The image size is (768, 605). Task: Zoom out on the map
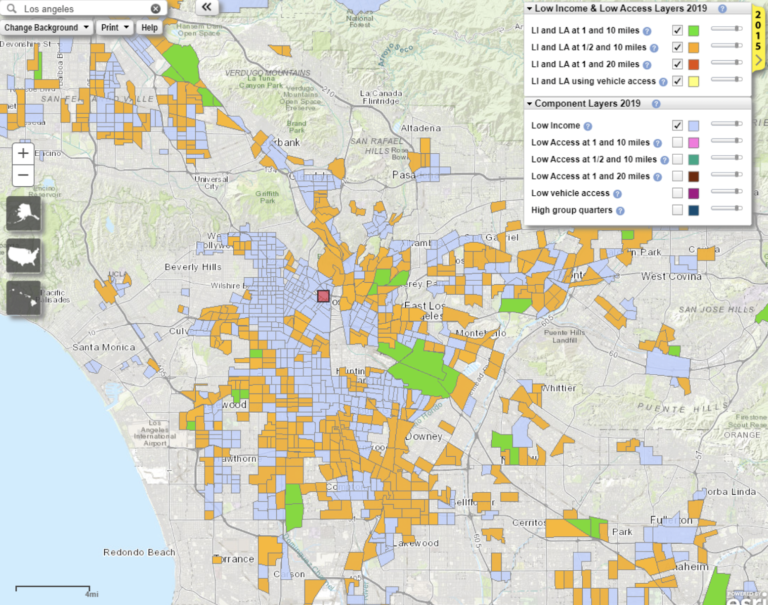click(23, 175)
